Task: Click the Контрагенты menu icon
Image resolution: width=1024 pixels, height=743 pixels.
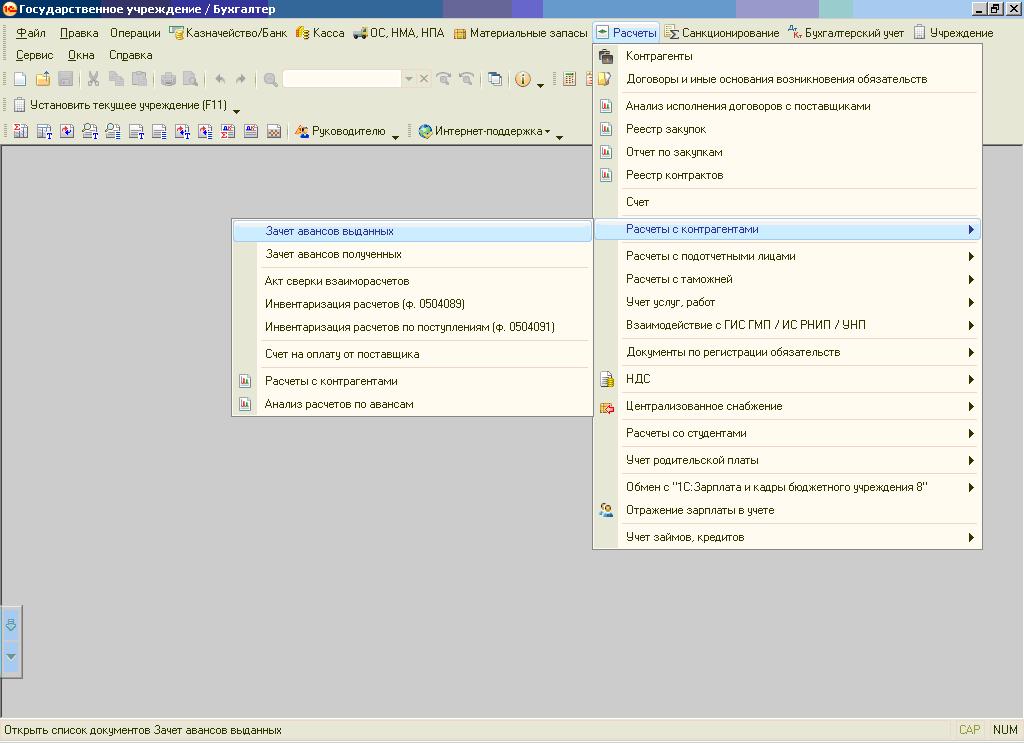Action: (606, 56)
